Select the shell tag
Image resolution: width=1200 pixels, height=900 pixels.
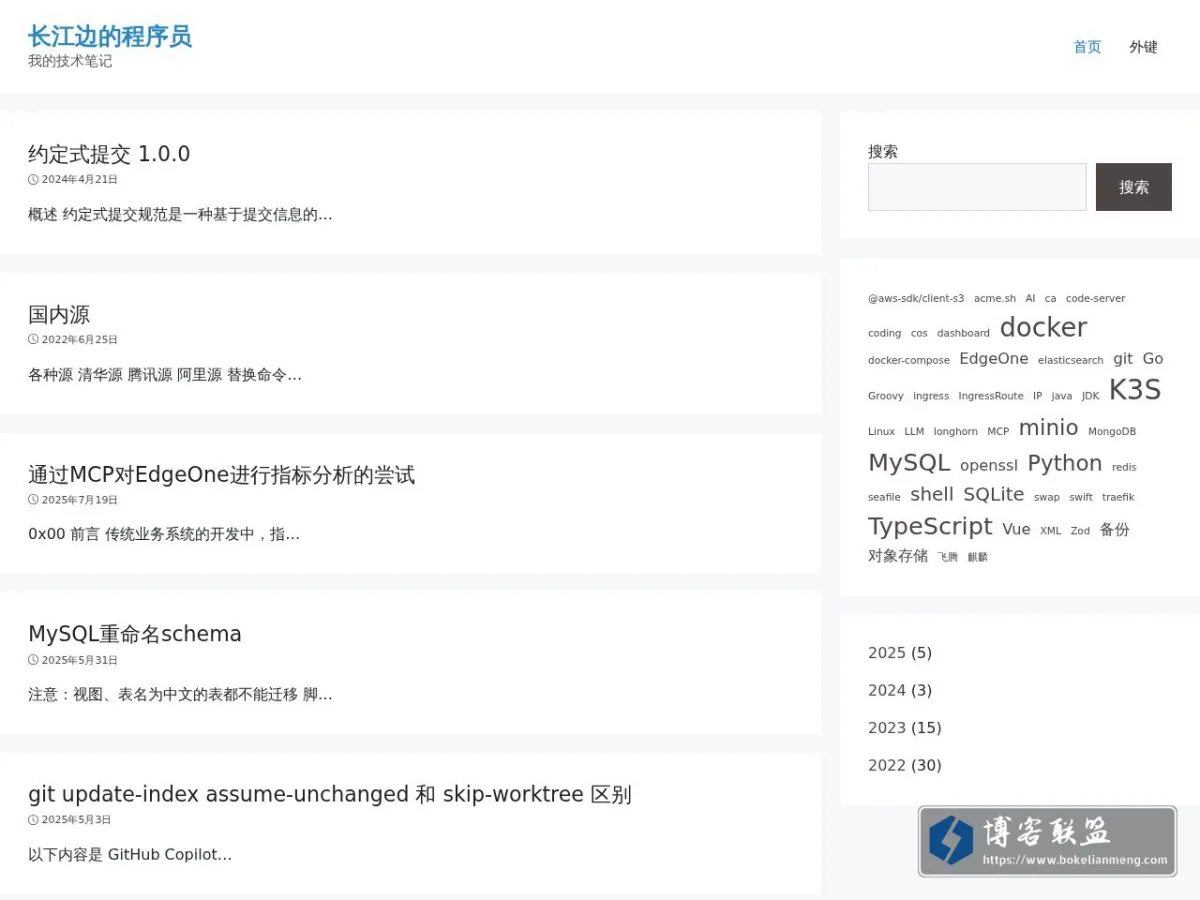932,494
